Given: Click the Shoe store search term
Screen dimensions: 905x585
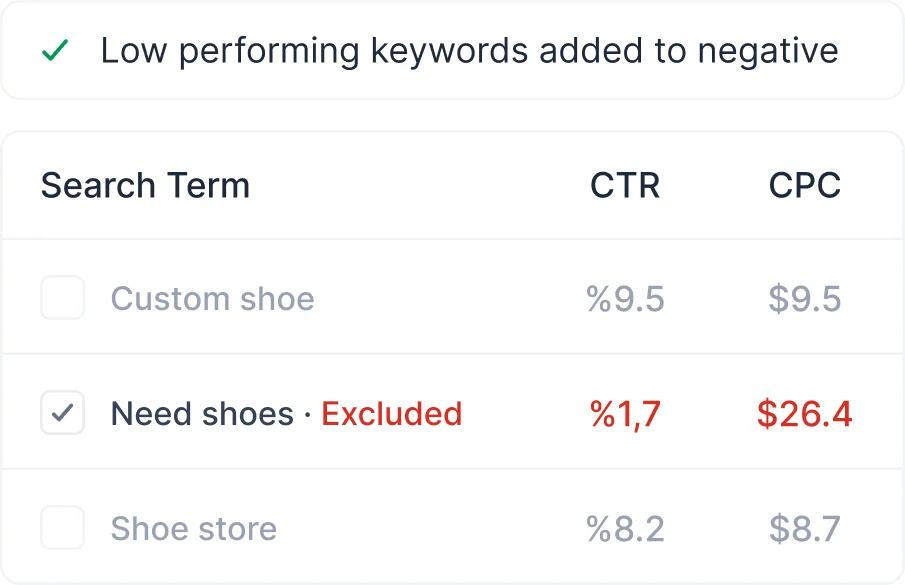Looking at the screenshot, I should tap(193, 529).
